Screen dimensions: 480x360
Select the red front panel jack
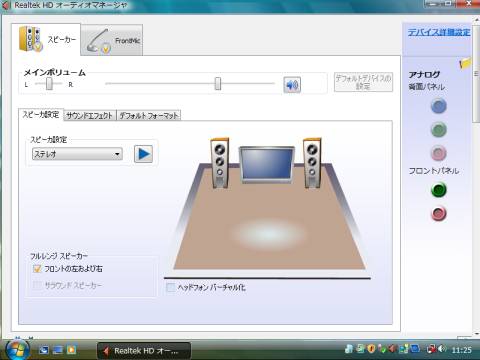[438, 214]
